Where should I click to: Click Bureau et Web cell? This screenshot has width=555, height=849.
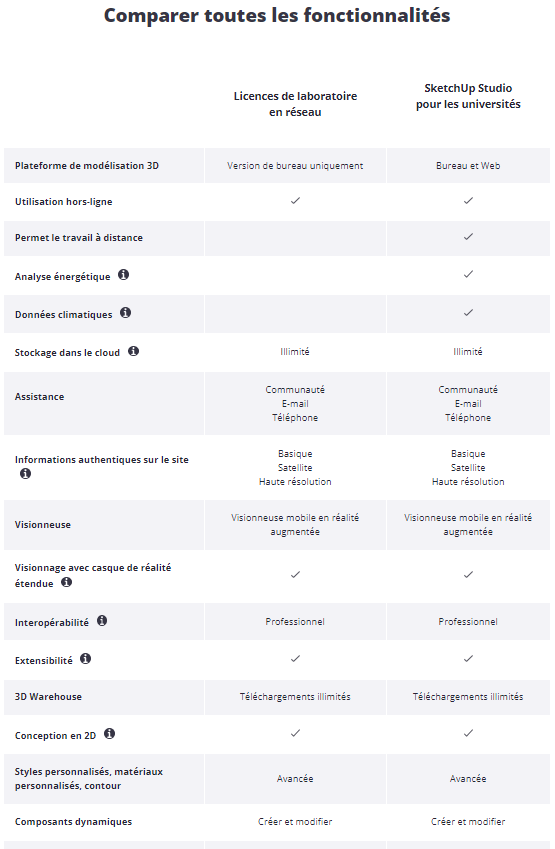coord(468,166)
